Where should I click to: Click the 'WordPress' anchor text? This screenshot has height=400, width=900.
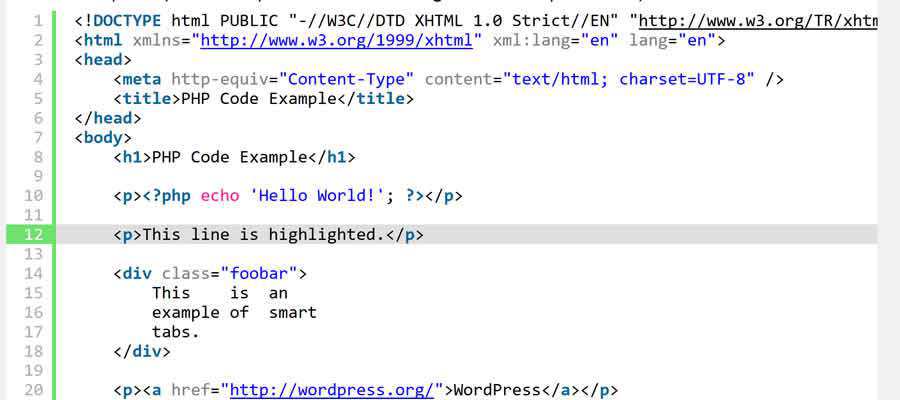click(x=498, y=390)
